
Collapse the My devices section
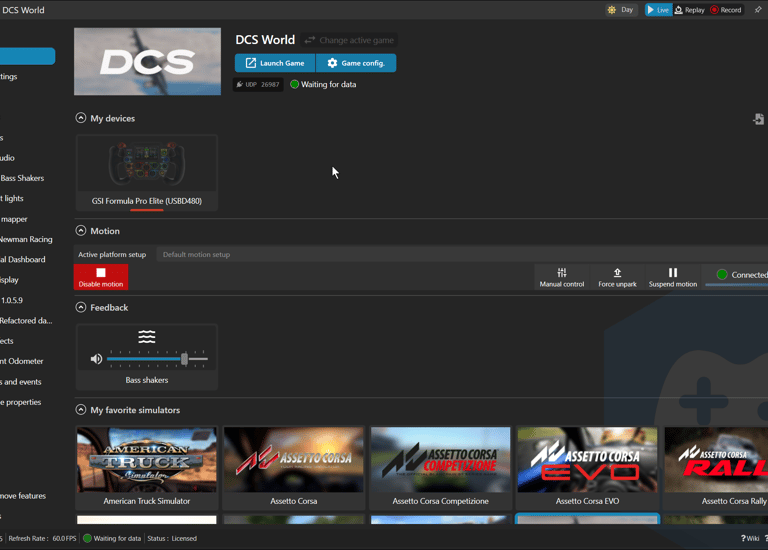81,118
